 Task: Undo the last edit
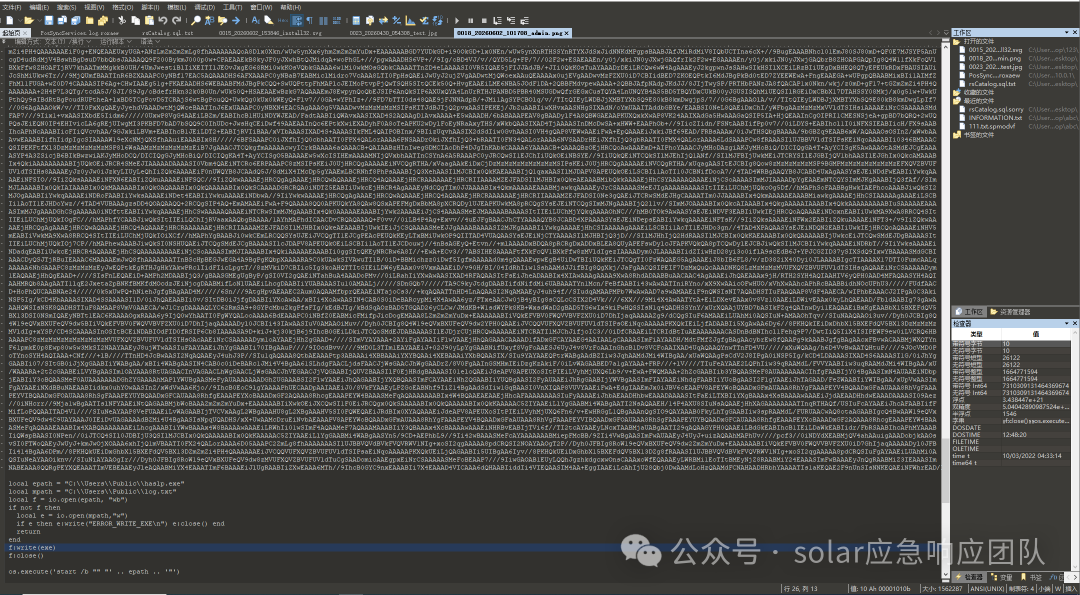[163, 20]
